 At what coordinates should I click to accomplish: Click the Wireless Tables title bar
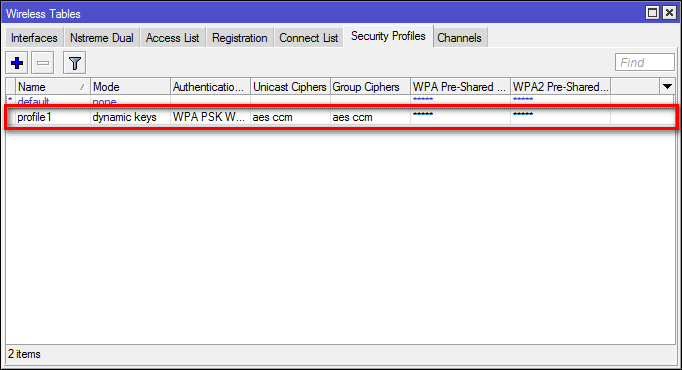[322, 13]
